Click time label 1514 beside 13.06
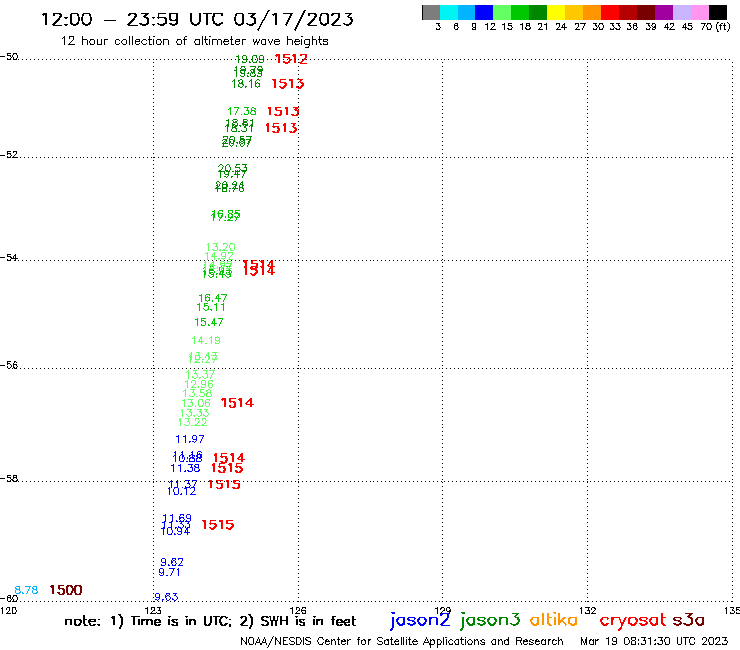 click(x=237, y=403)
